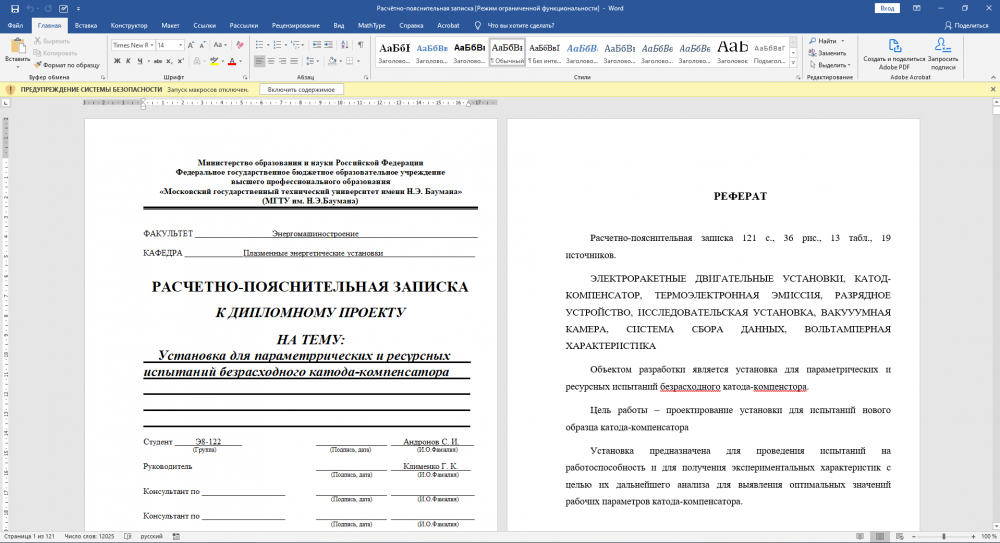Expand the Styles gallery more arrow
This screenshot has width=1000, height=543.
[x=794, y=62]
